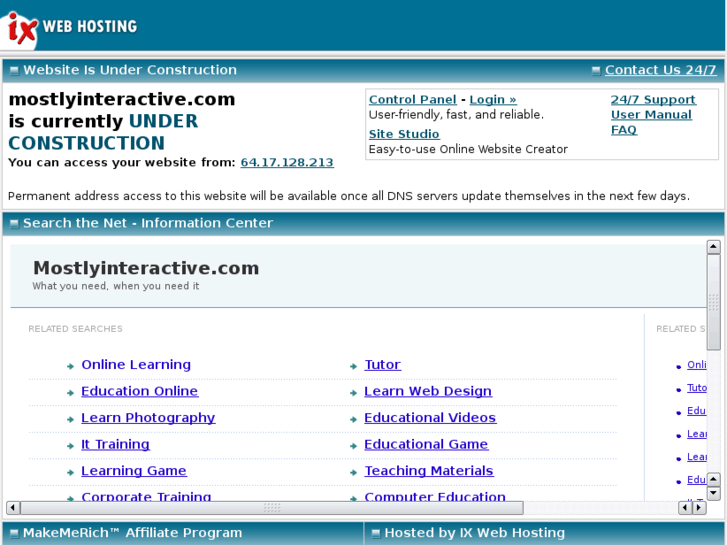Open the Learn Web Design related search
Viewport: 727px width, 545px height.
(x=427, y=391)
